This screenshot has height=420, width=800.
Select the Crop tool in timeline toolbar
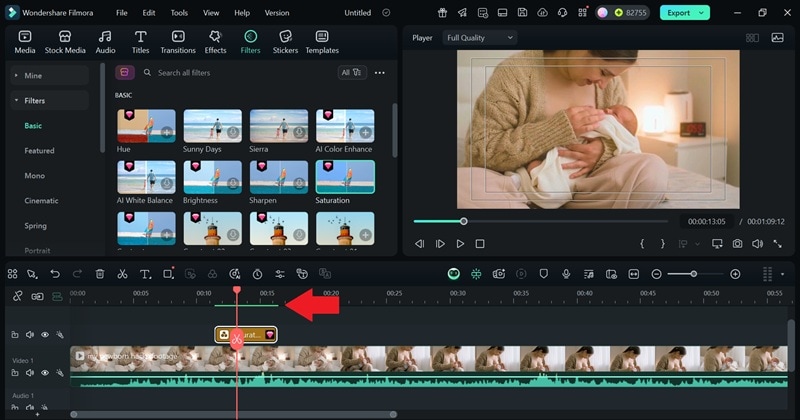click(x=168, y=274)
